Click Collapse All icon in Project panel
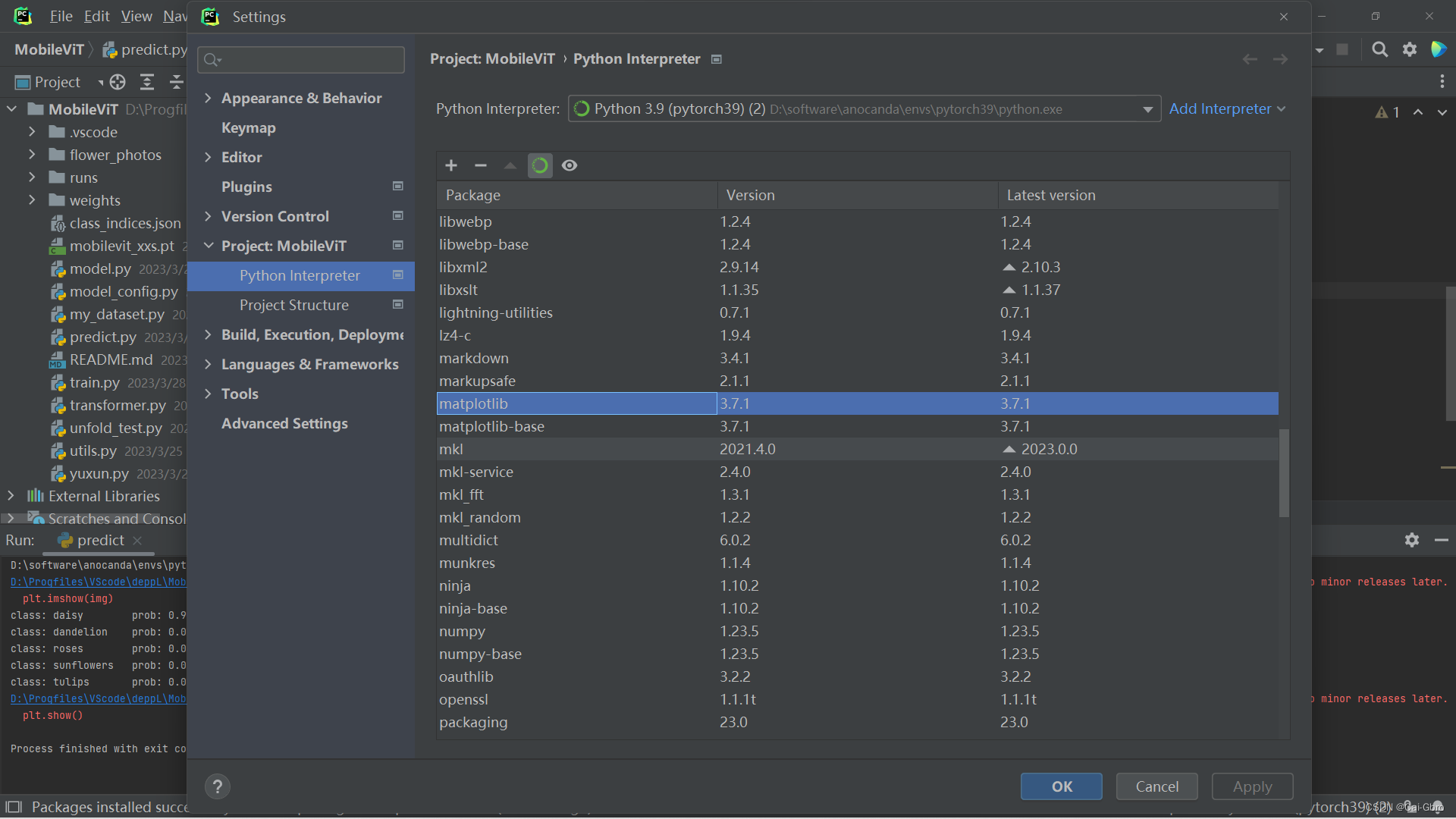Viewport: 1456px width, 819px height. (x=176, y=82)
